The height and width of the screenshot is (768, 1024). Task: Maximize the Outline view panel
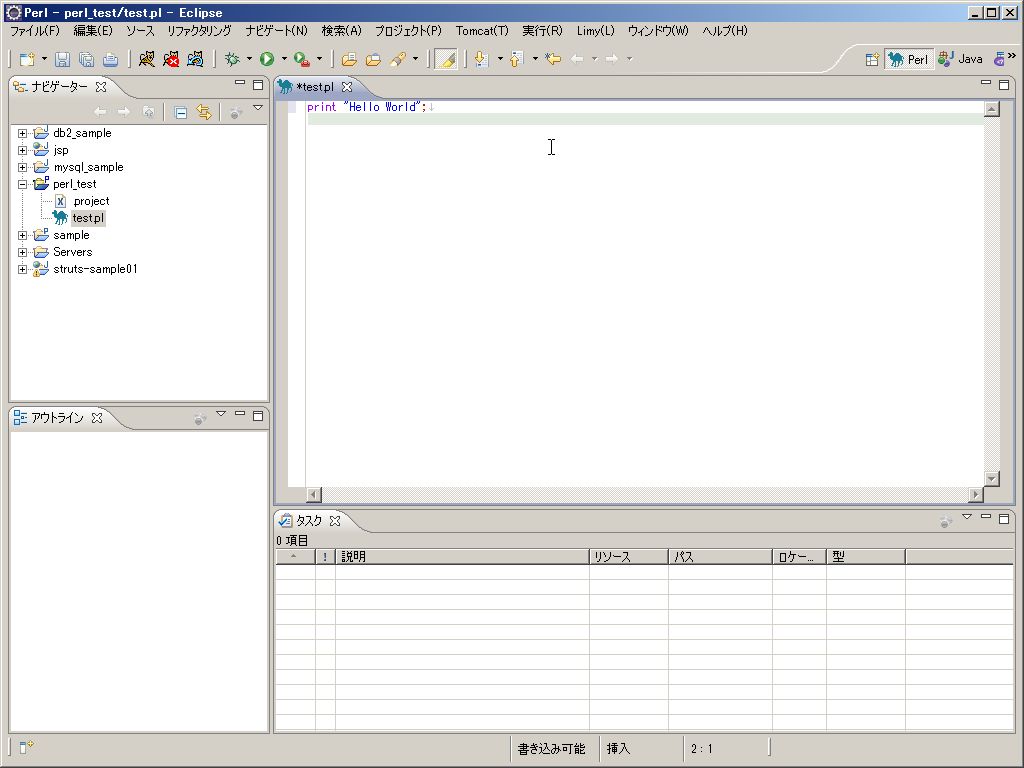pyautogui.click(x=258, y=416)
